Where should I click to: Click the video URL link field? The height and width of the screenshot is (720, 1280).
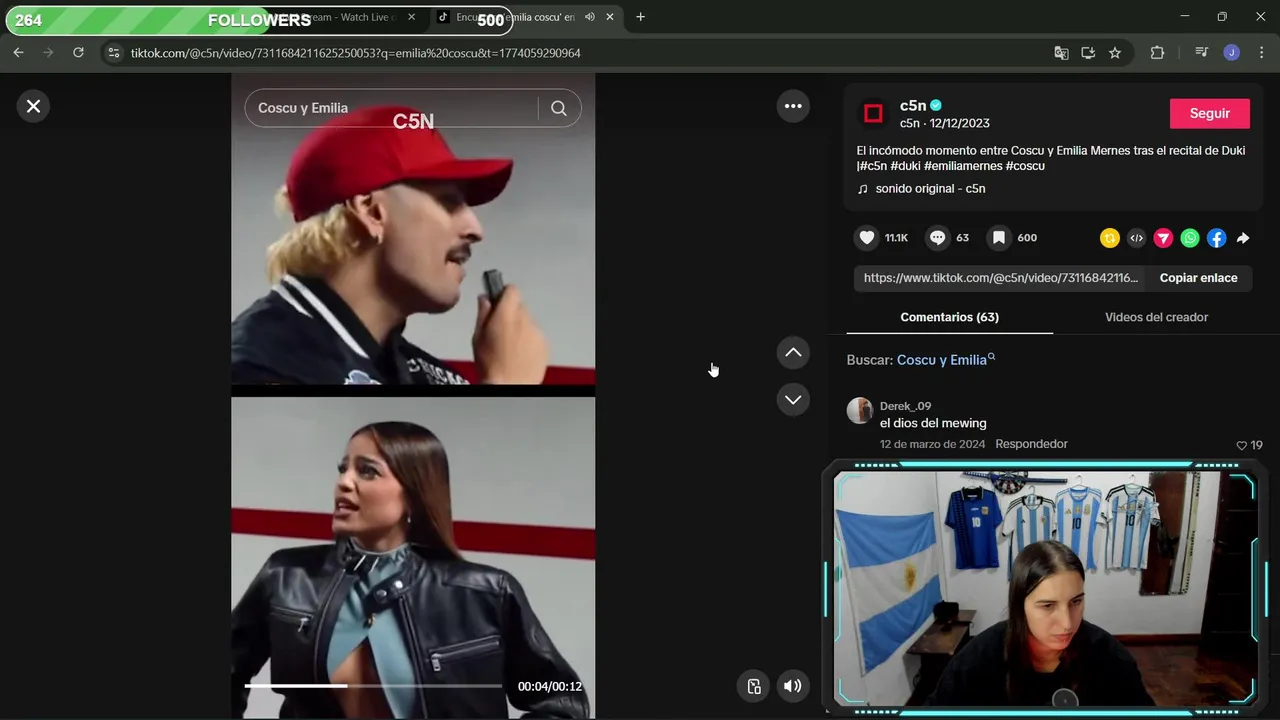click(1000, 278)
